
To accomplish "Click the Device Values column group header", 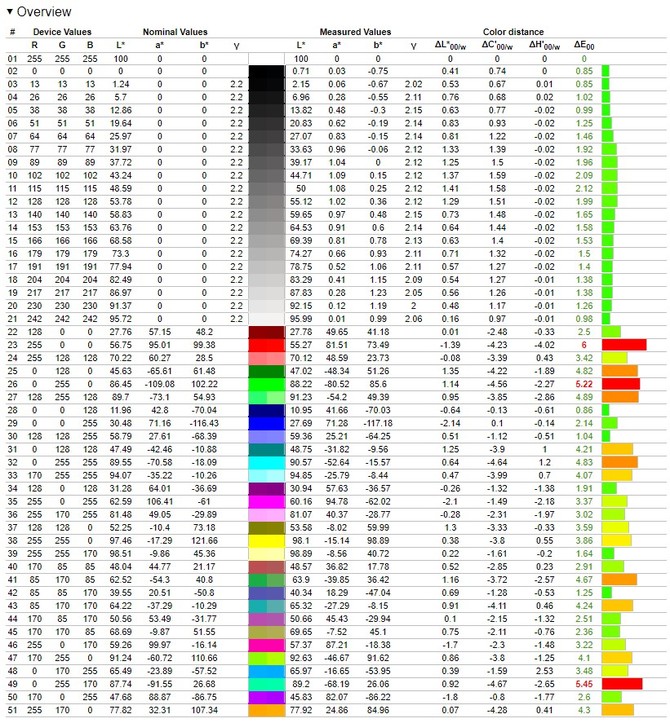I will point(62,32).
